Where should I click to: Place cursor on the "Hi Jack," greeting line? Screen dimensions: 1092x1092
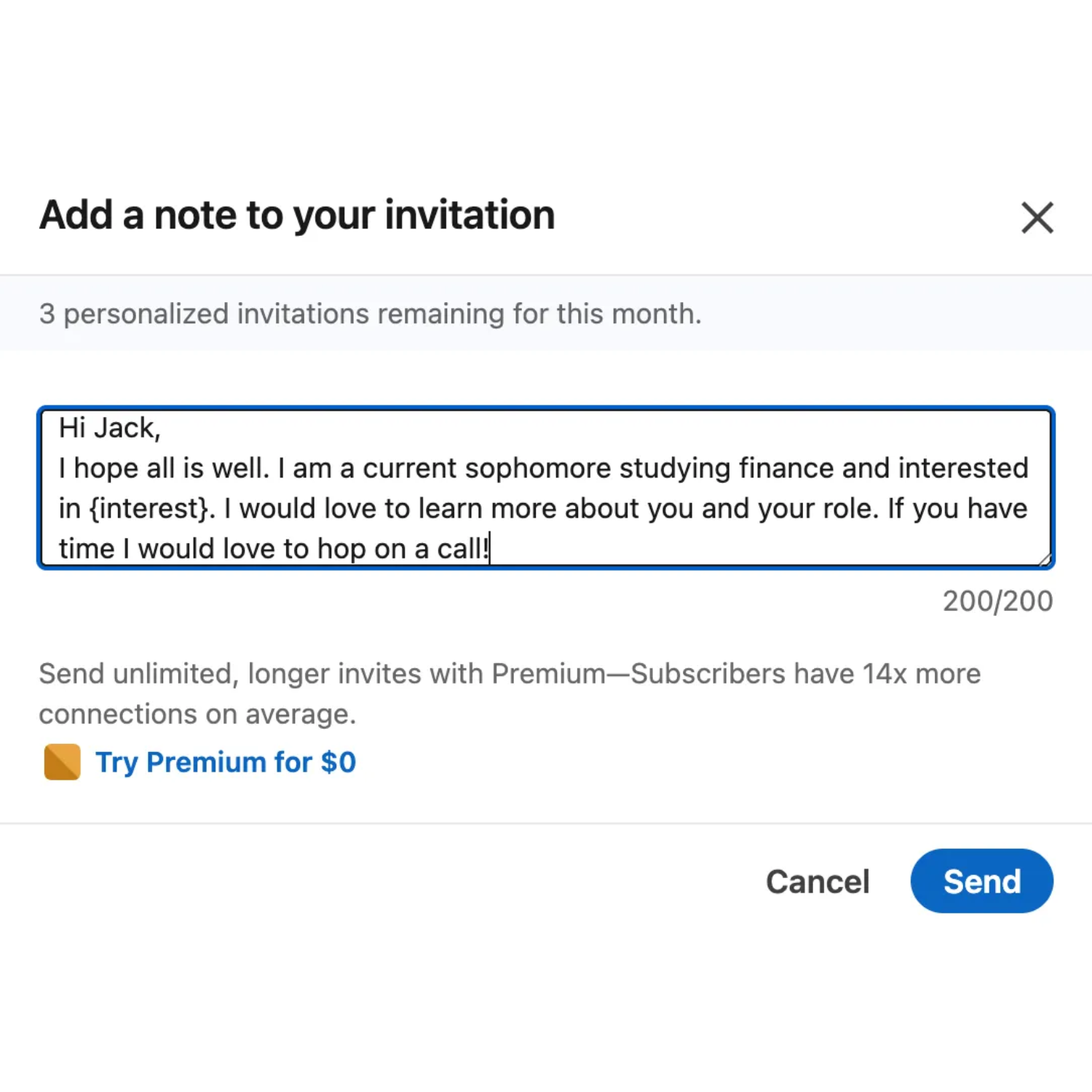pyautogui.click(x=109, y=428)
